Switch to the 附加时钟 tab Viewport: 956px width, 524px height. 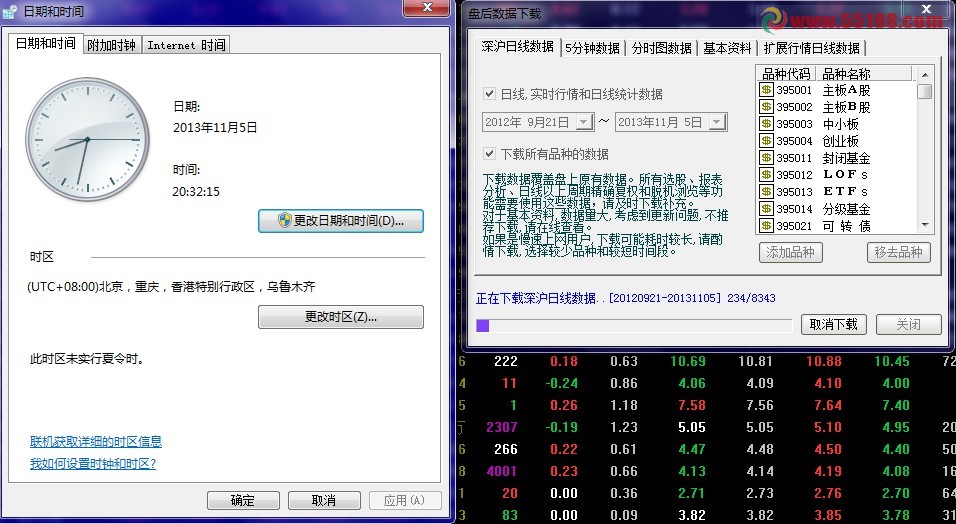coord(112,45)
